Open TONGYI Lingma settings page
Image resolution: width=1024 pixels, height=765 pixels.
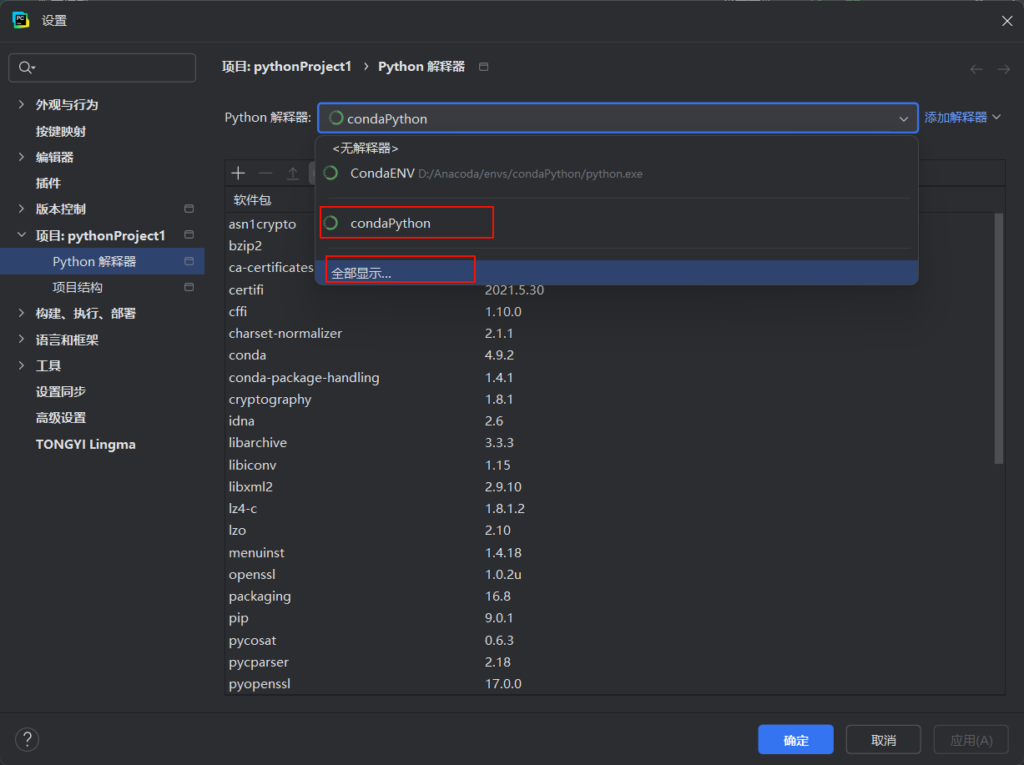[86, 444]
